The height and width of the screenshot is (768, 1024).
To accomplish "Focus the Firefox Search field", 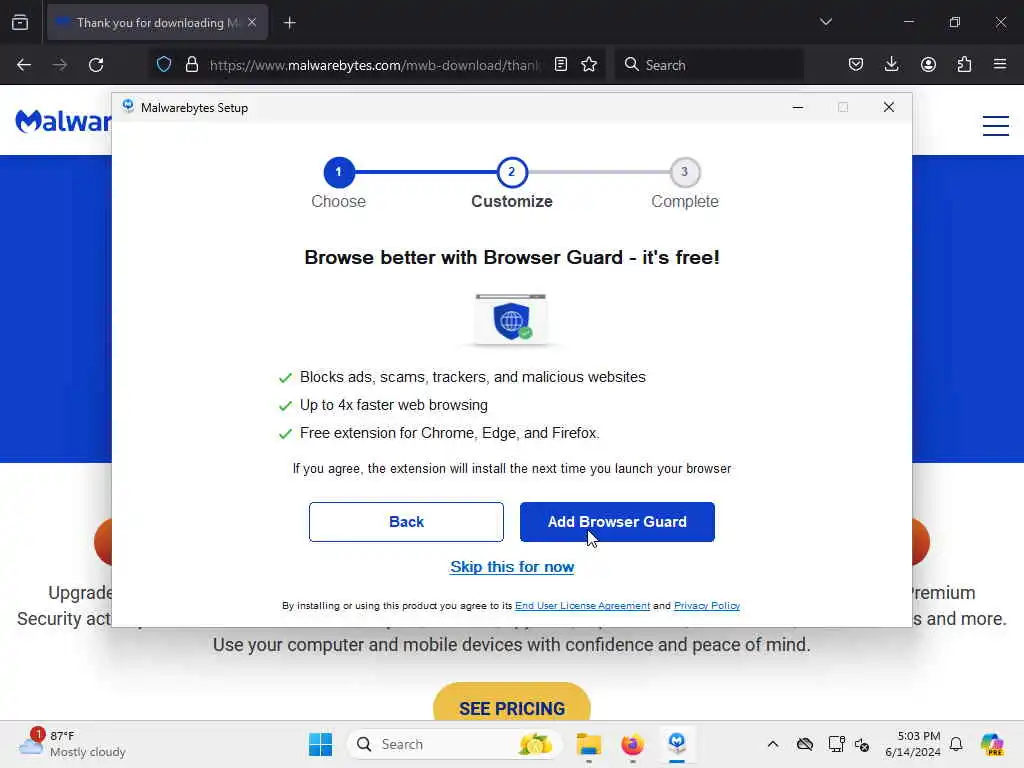I will point(709,65).
